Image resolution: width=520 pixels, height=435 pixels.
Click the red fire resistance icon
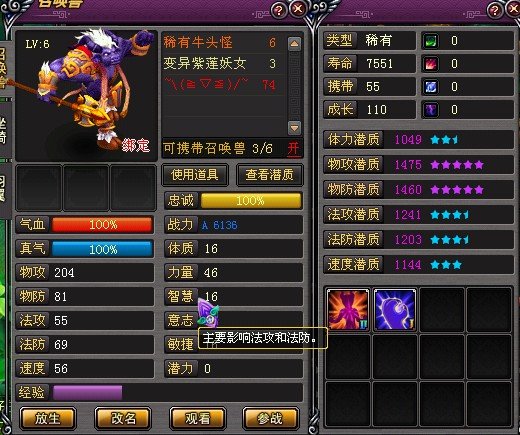(x=430, y=64)
